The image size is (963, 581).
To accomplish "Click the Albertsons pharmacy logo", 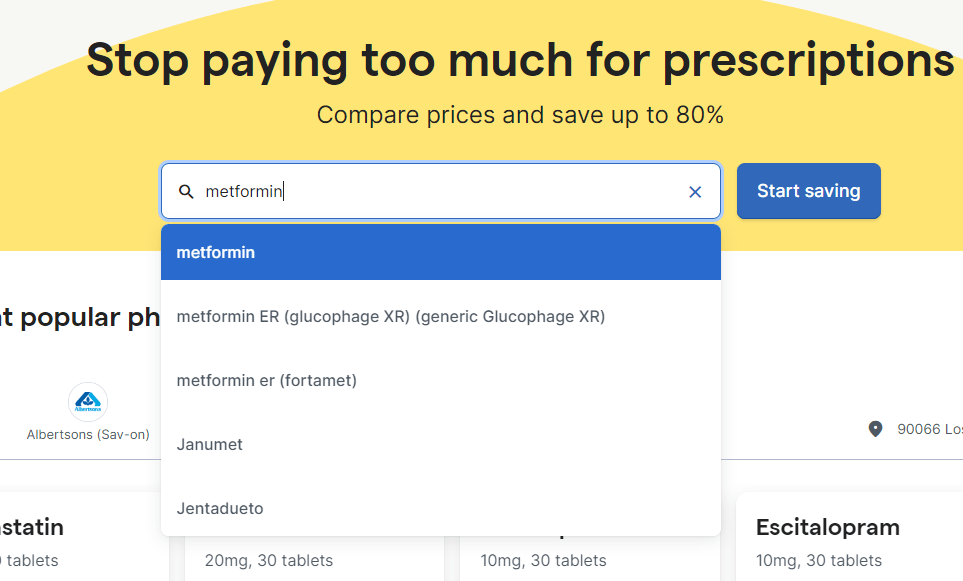I will pyautogui.click(x=88, y=402).
